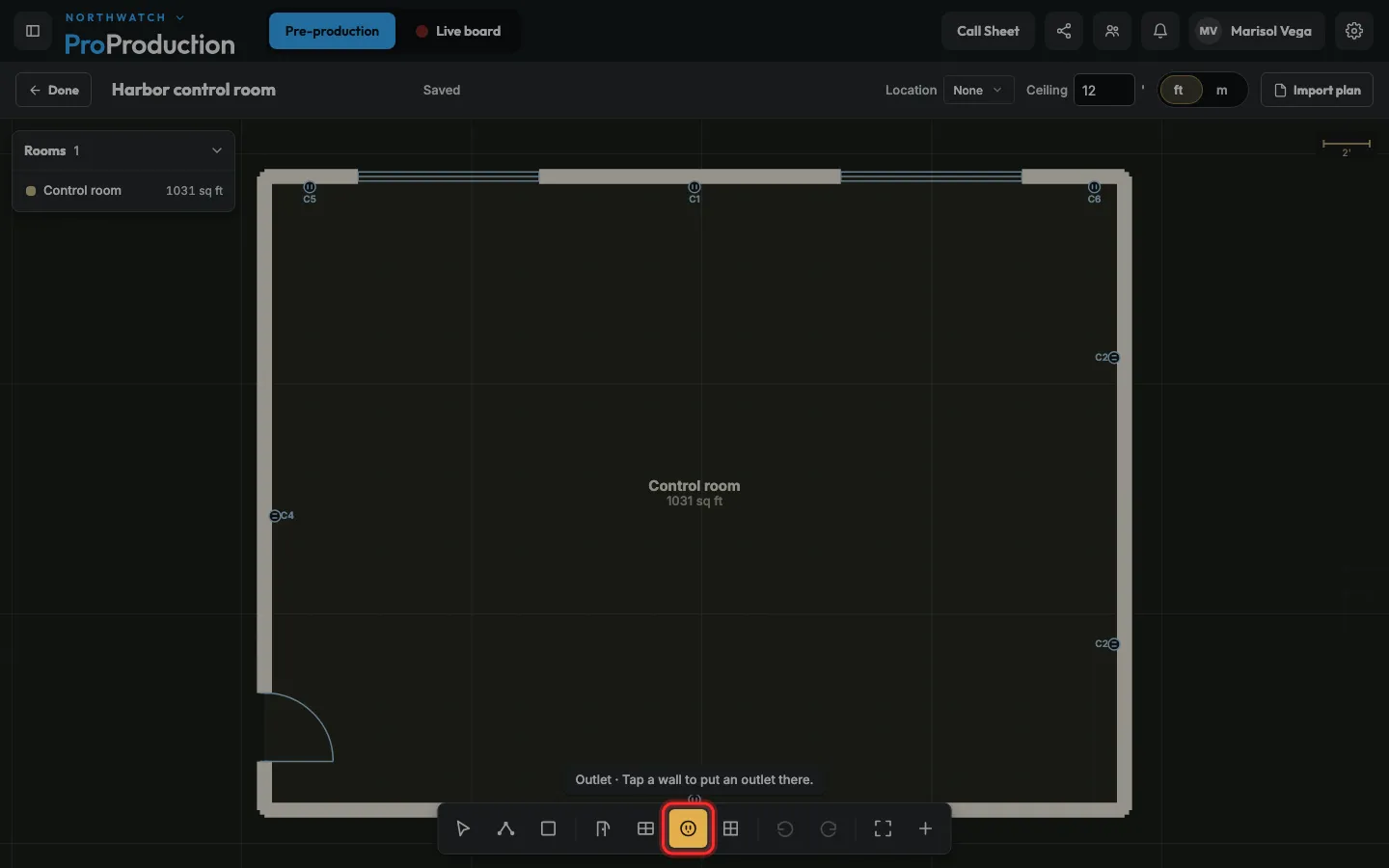Click the Control room label in the plan
Image resolution: width=1389 pixels, height=868 pixels.
[694, 486]
